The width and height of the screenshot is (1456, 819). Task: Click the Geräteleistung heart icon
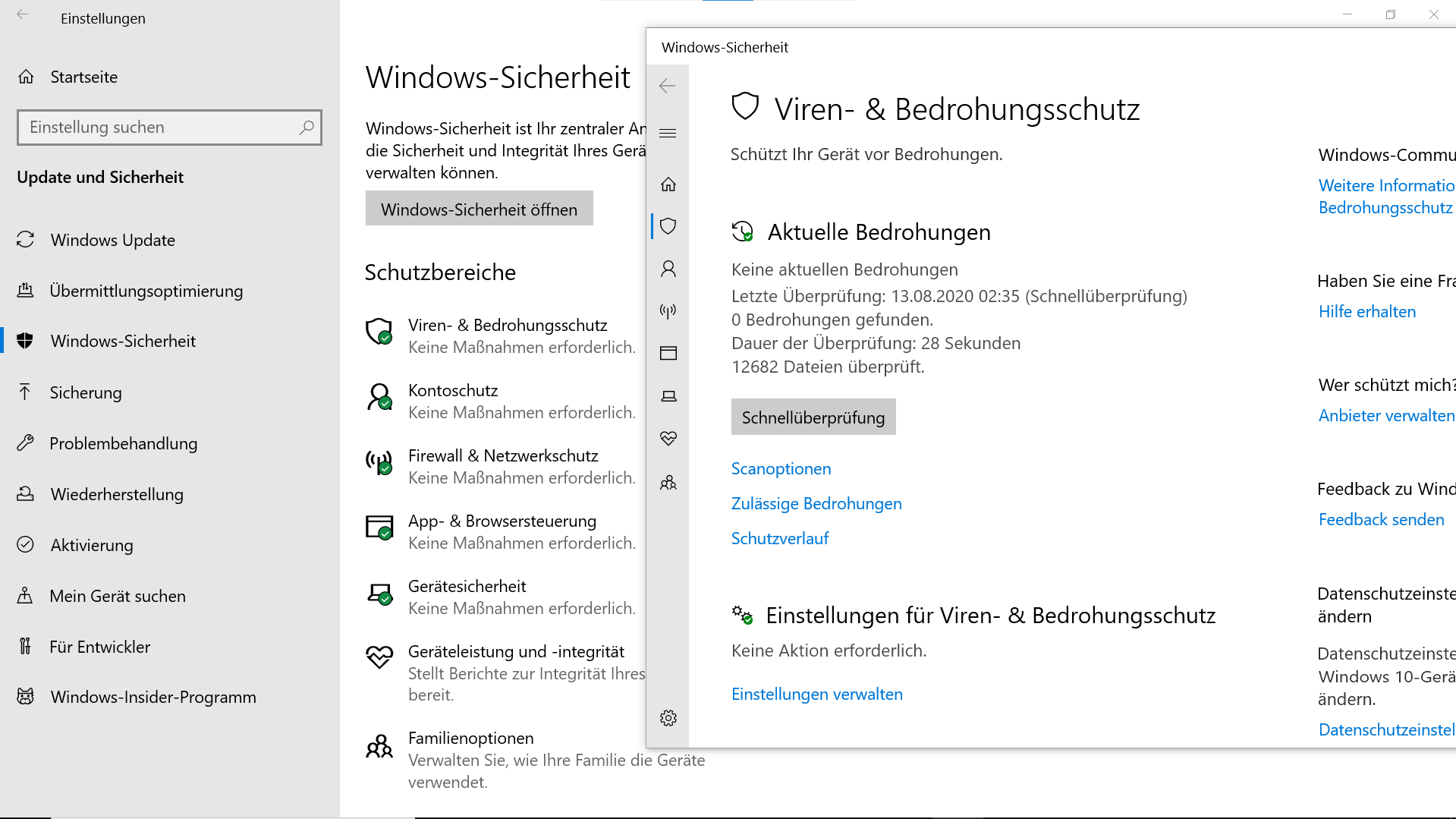pos(379,657)
